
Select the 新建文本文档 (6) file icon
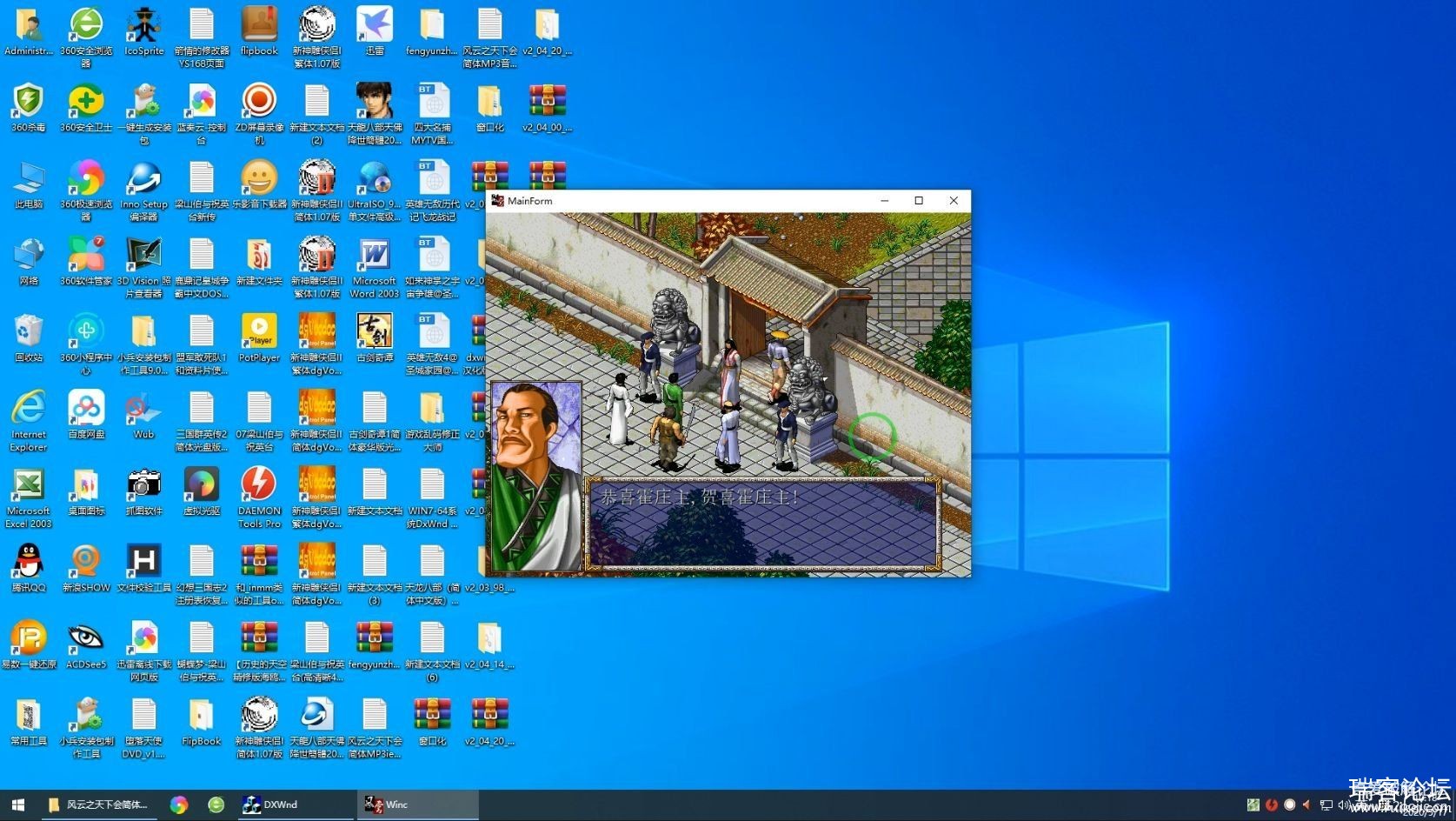tap(432, 651)
